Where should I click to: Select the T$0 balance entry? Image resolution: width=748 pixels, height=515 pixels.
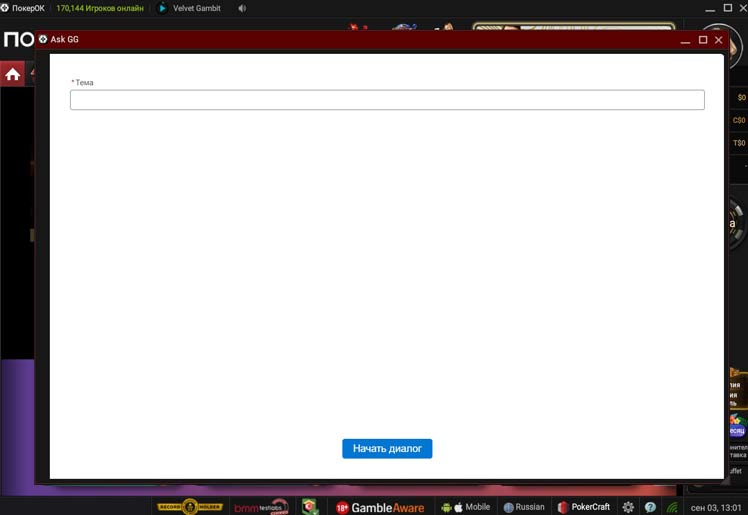point(739,143)
